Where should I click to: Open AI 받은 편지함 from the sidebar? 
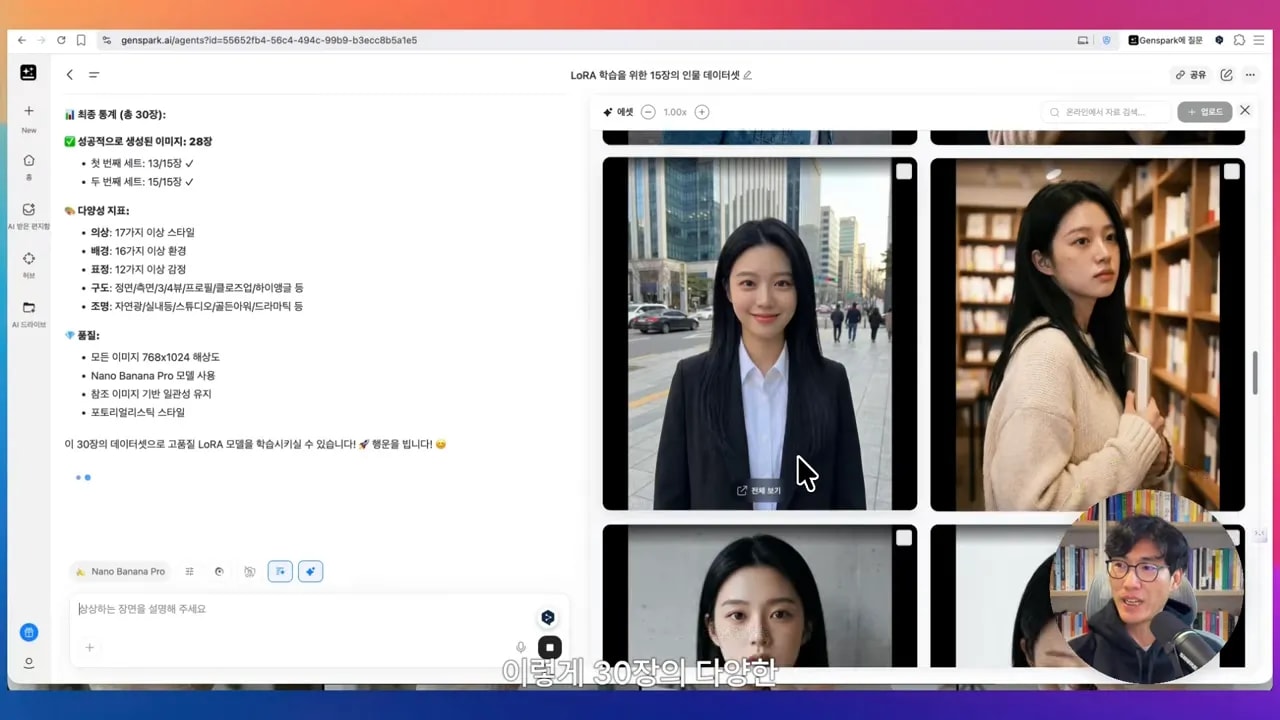(x=29, y=213)
